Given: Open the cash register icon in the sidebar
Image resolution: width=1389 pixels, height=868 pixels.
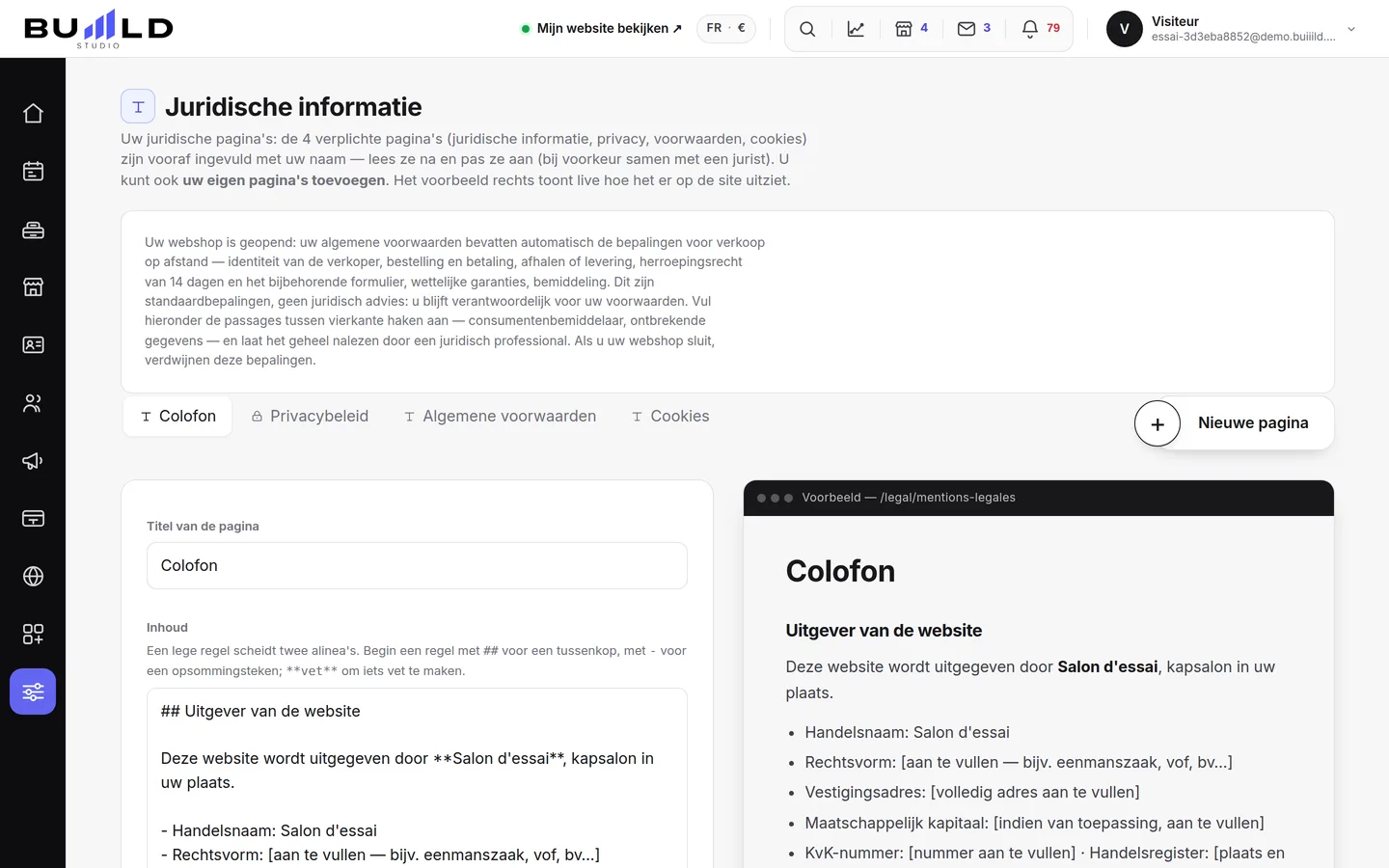Looking at the screenshot, I should click(33, 230).
